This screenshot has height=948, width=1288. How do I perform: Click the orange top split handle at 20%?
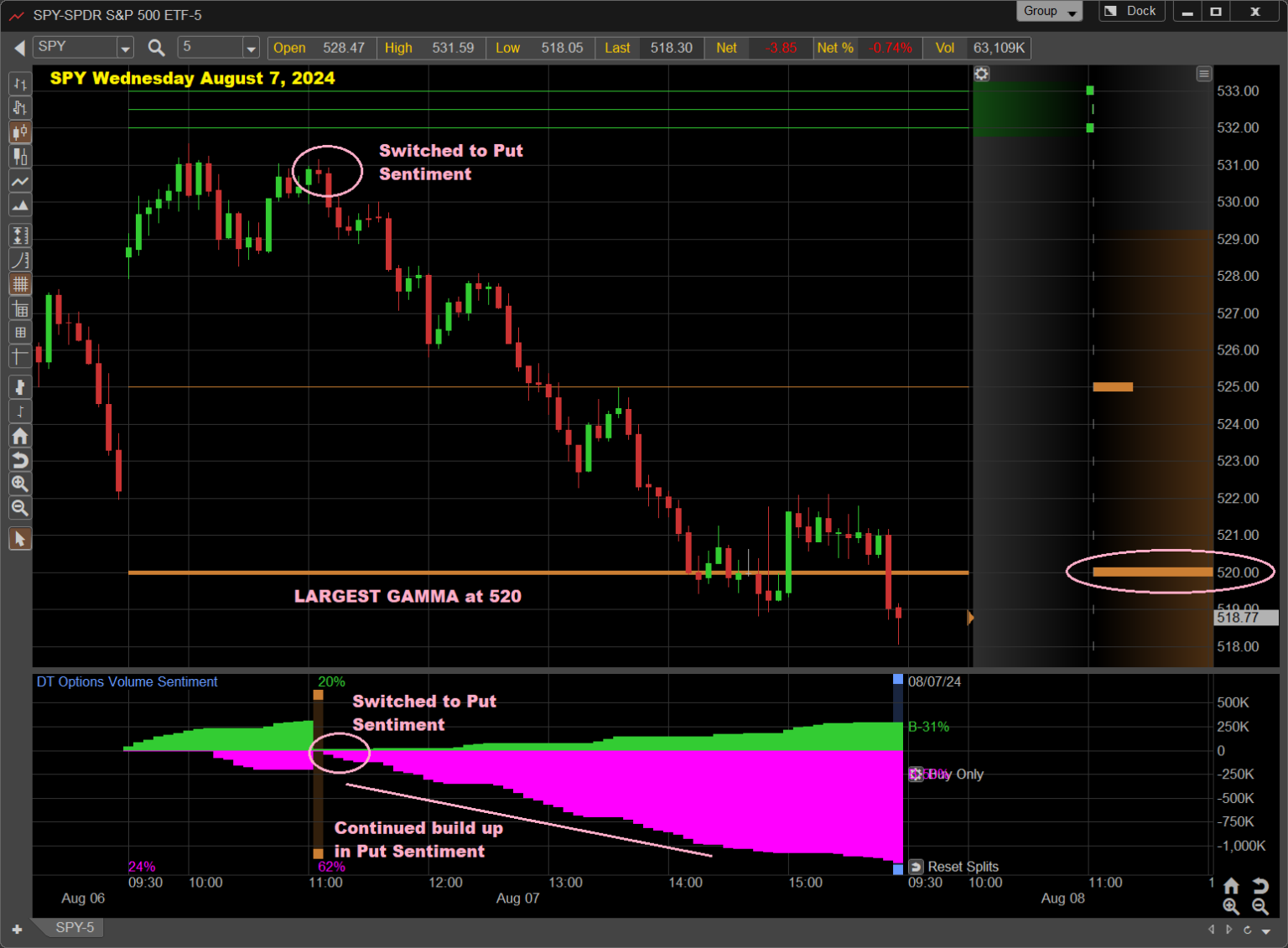pyautogui.click(x=318, y=695)
